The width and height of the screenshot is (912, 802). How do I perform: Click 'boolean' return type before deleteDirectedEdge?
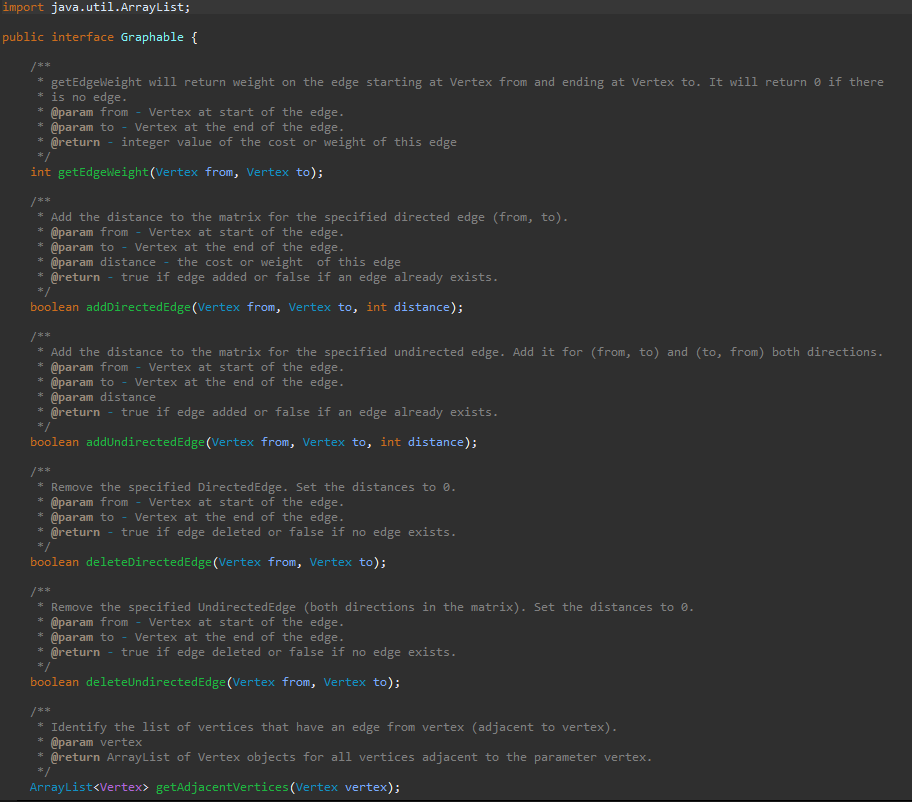(55, 562)
